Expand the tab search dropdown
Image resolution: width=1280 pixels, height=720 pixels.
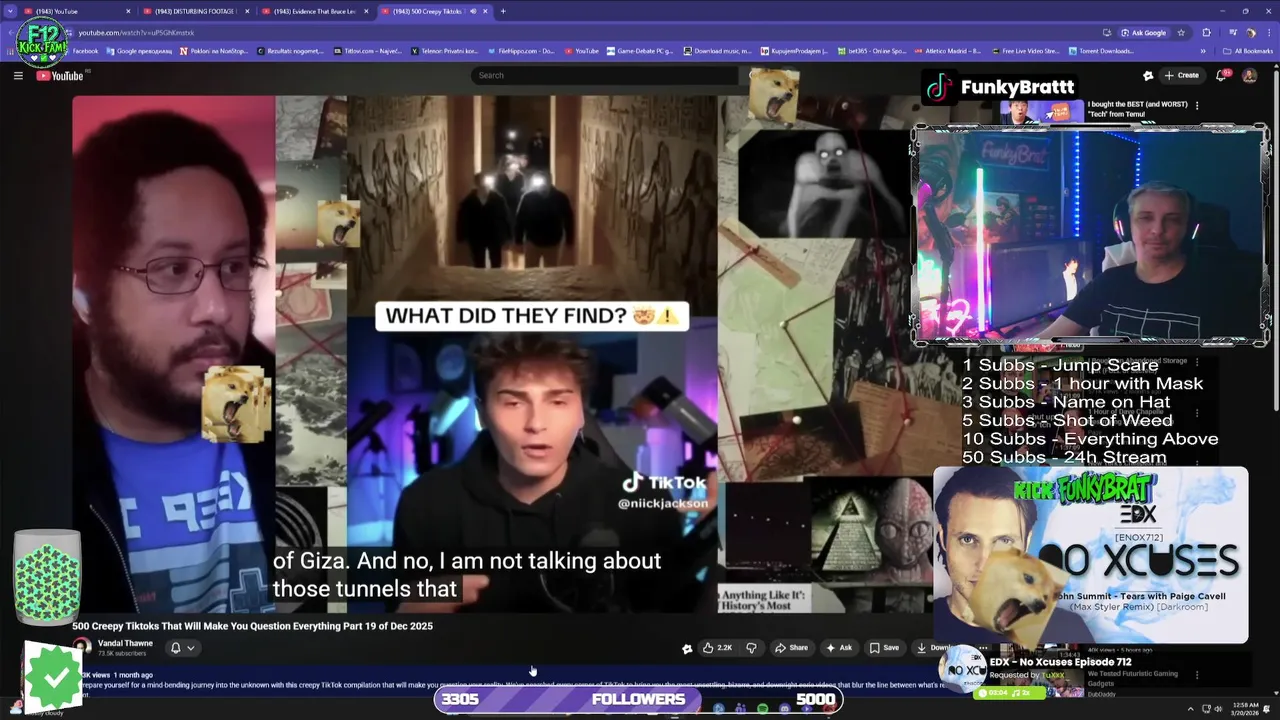pyautogui.click(x=10, y=11)
